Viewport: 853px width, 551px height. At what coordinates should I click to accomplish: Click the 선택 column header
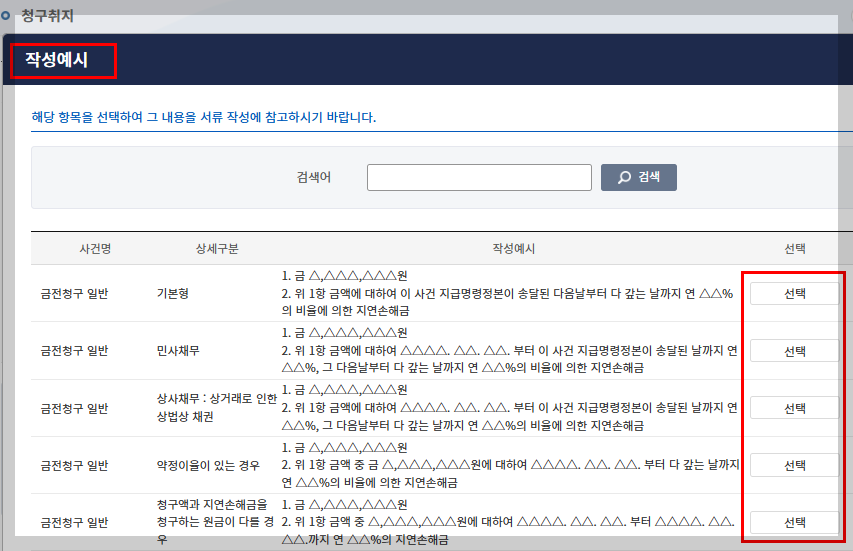click(x=795, y=249)
